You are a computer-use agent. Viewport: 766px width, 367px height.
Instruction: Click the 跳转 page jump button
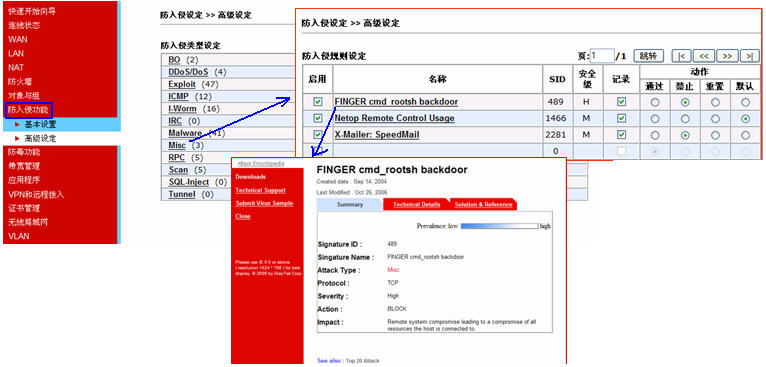(x=648, y=56)
